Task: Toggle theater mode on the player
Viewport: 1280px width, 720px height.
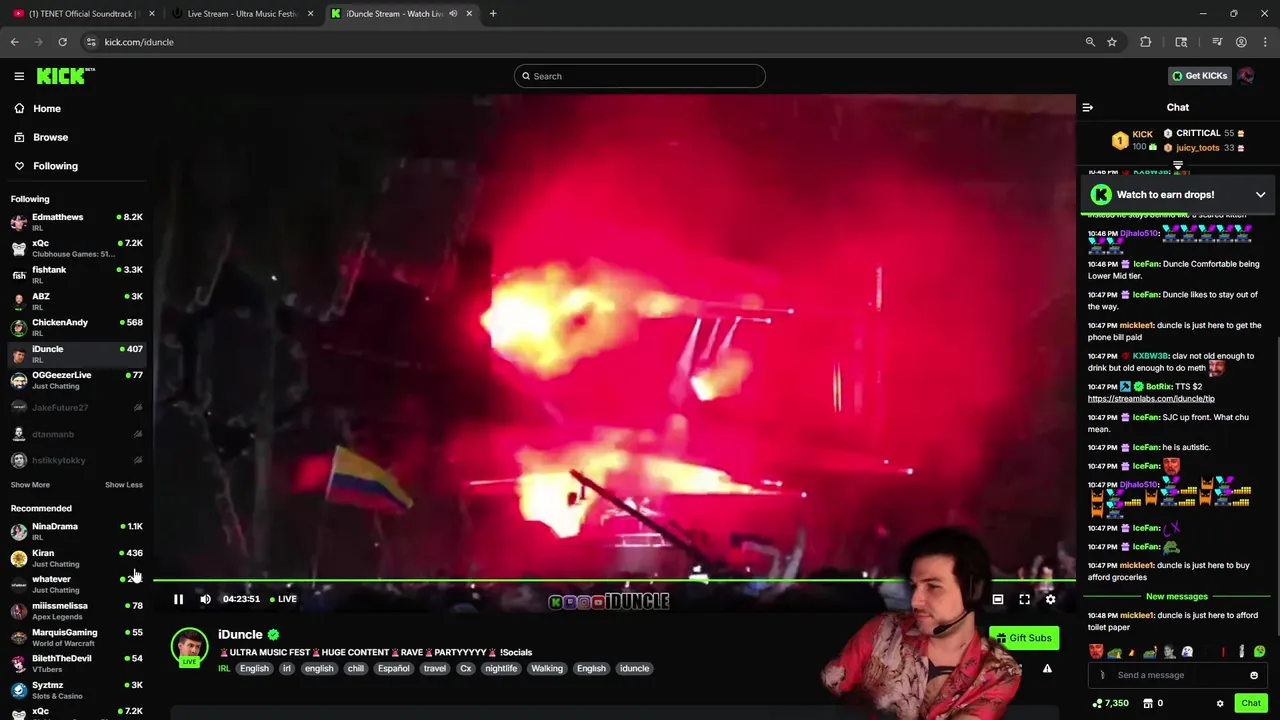Action: (x=997, y=599)
